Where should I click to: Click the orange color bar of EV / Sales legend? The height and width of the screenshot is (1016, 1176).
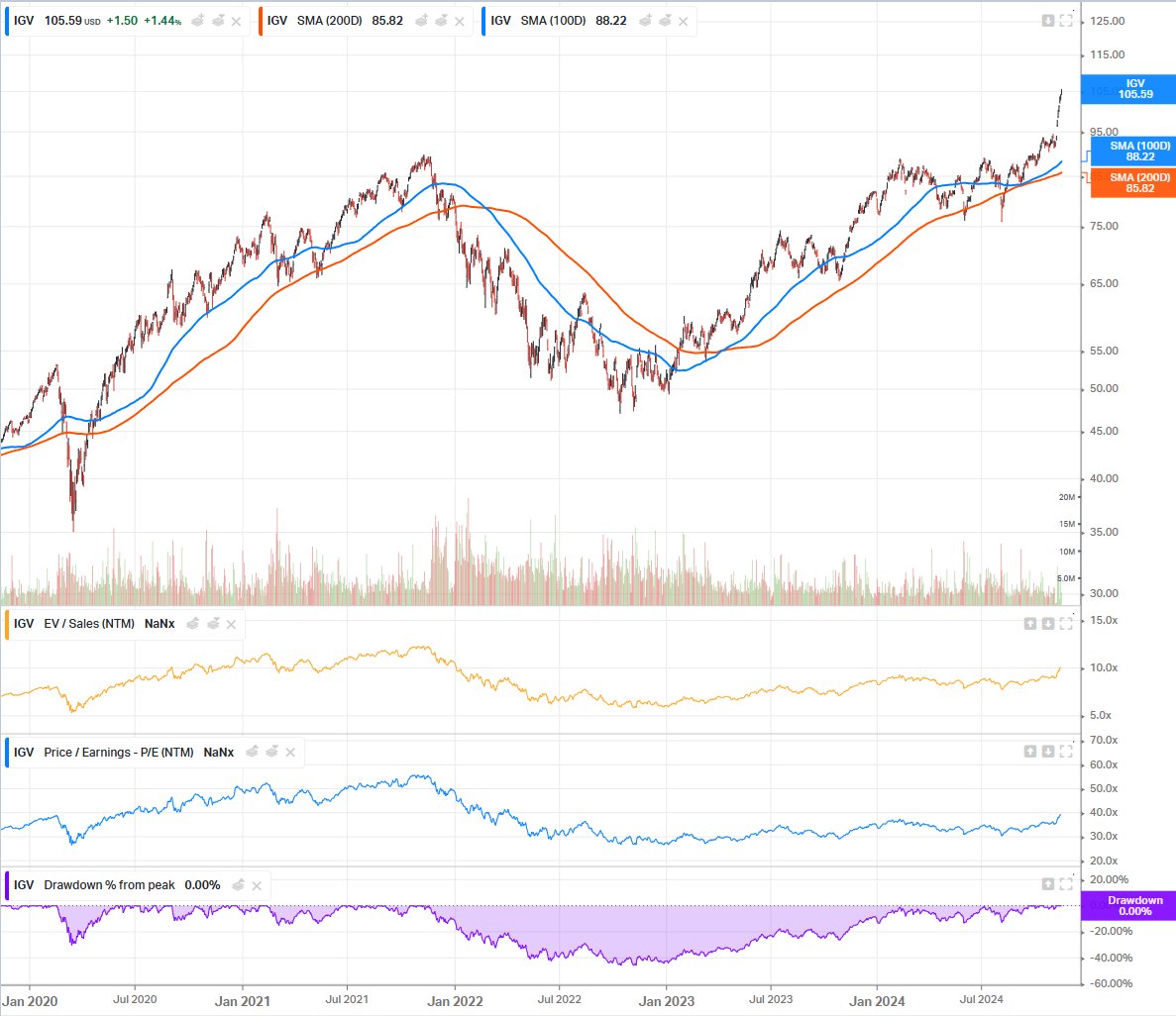click(x=8, y=624)
